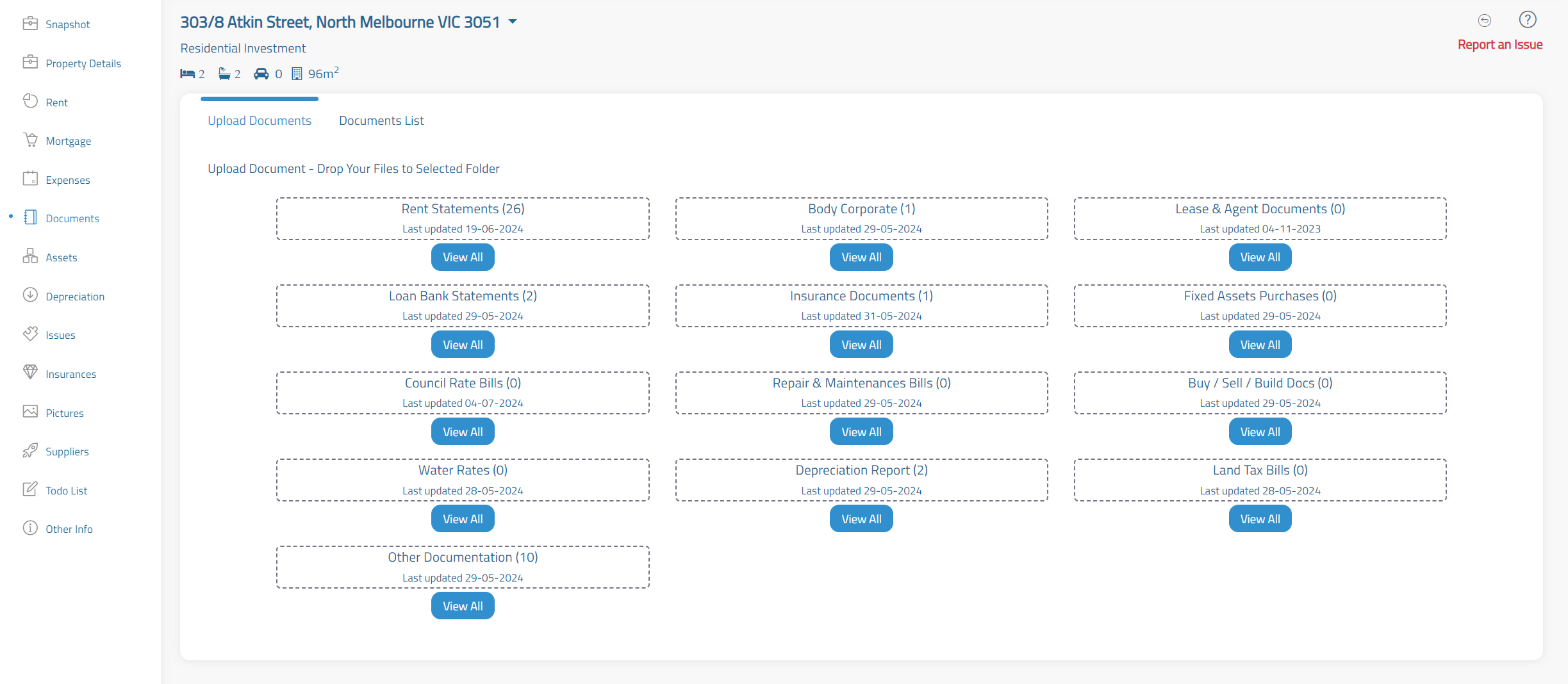Click the Mortgage cart icon
This screenshot has width=1568, height=684.
coord(30,140)
